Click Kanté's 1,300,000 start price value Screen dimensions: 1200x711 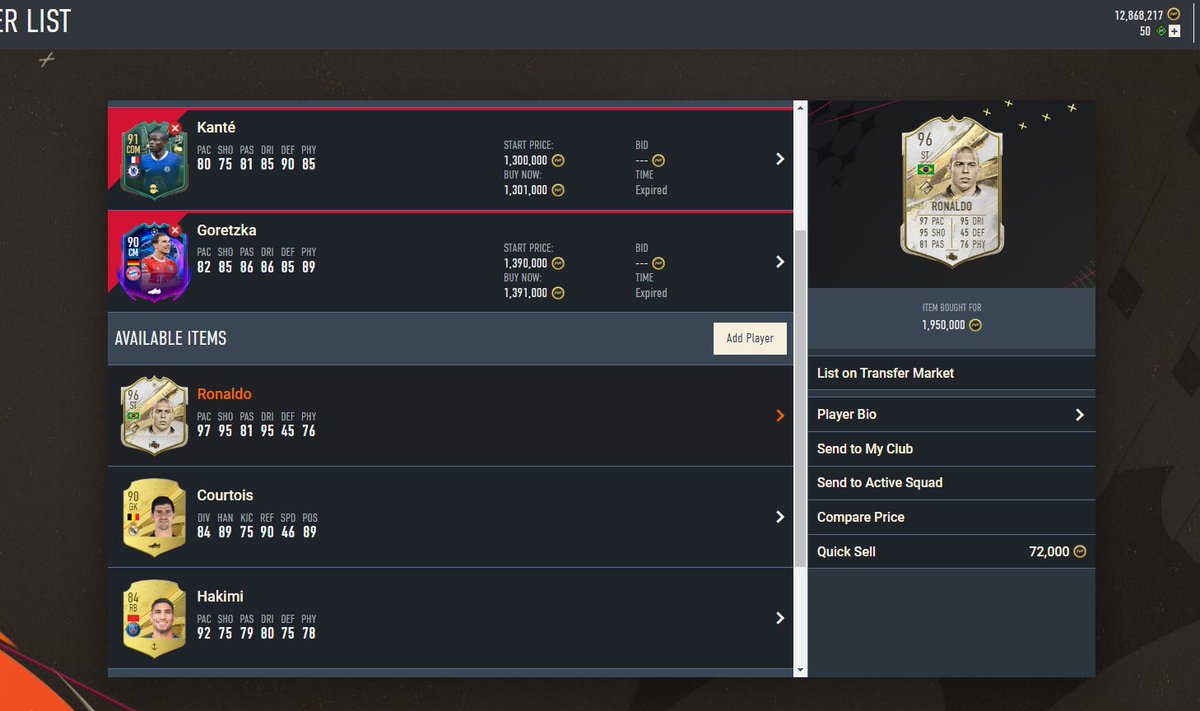tap(525, 160)
